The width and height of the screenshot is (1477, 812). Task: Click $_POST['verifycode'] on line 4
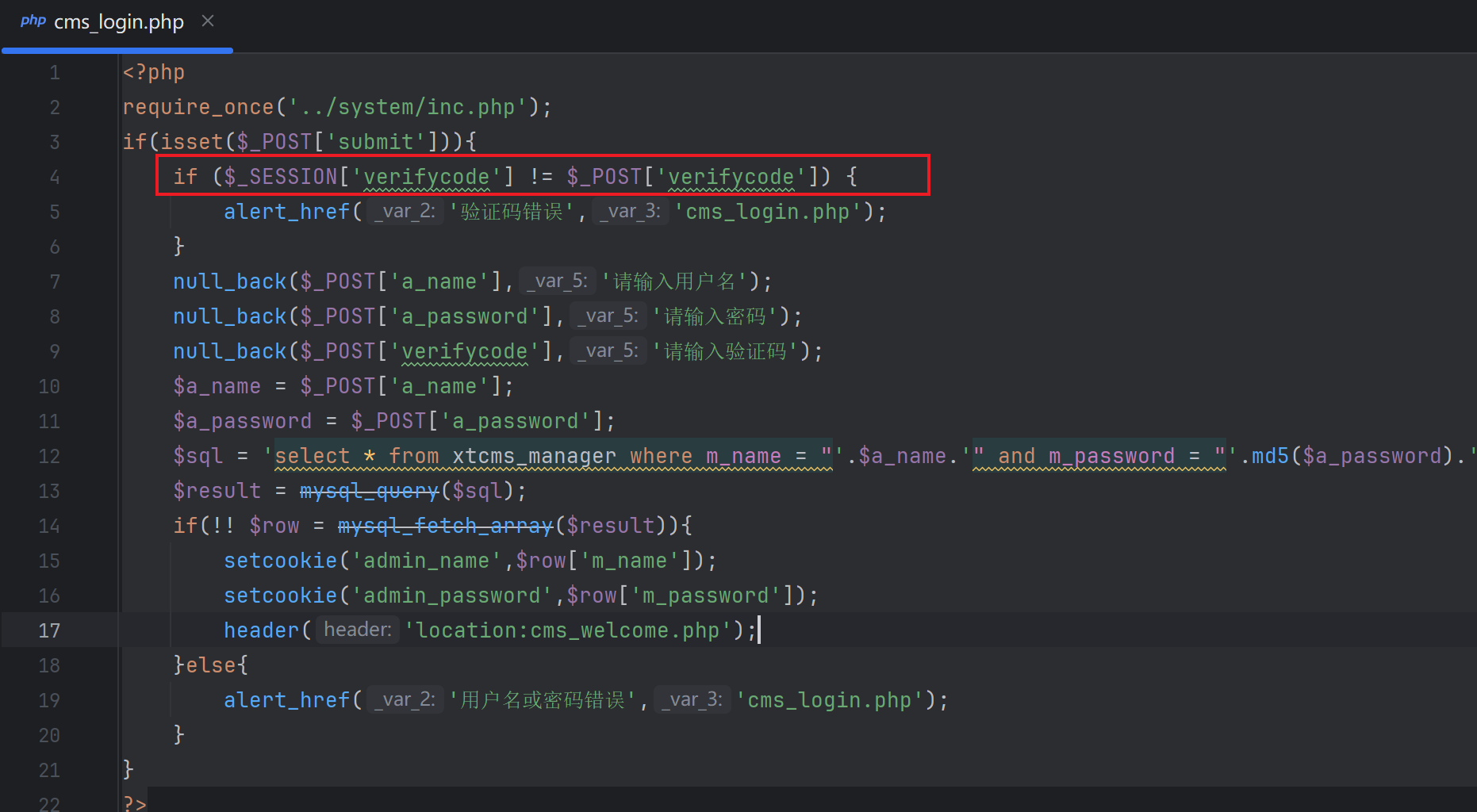(693, 177)
